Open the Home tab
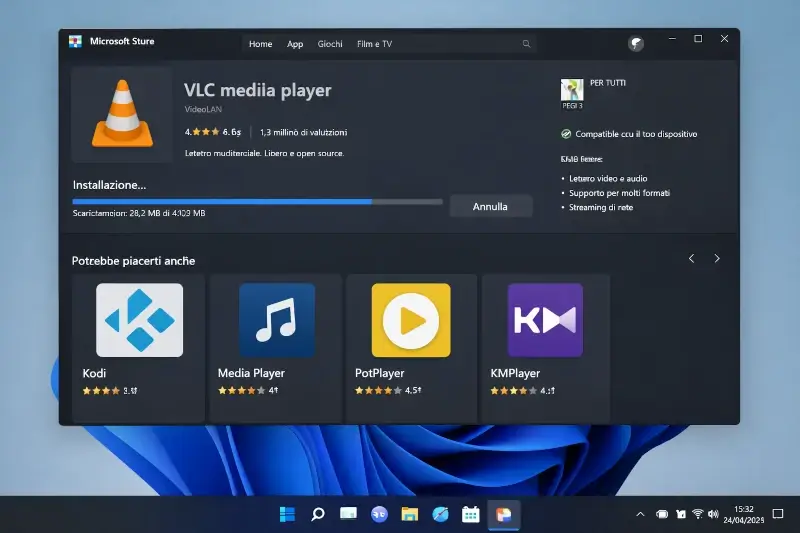The height and width of the screenshot is (533, 800). point(260,44)
